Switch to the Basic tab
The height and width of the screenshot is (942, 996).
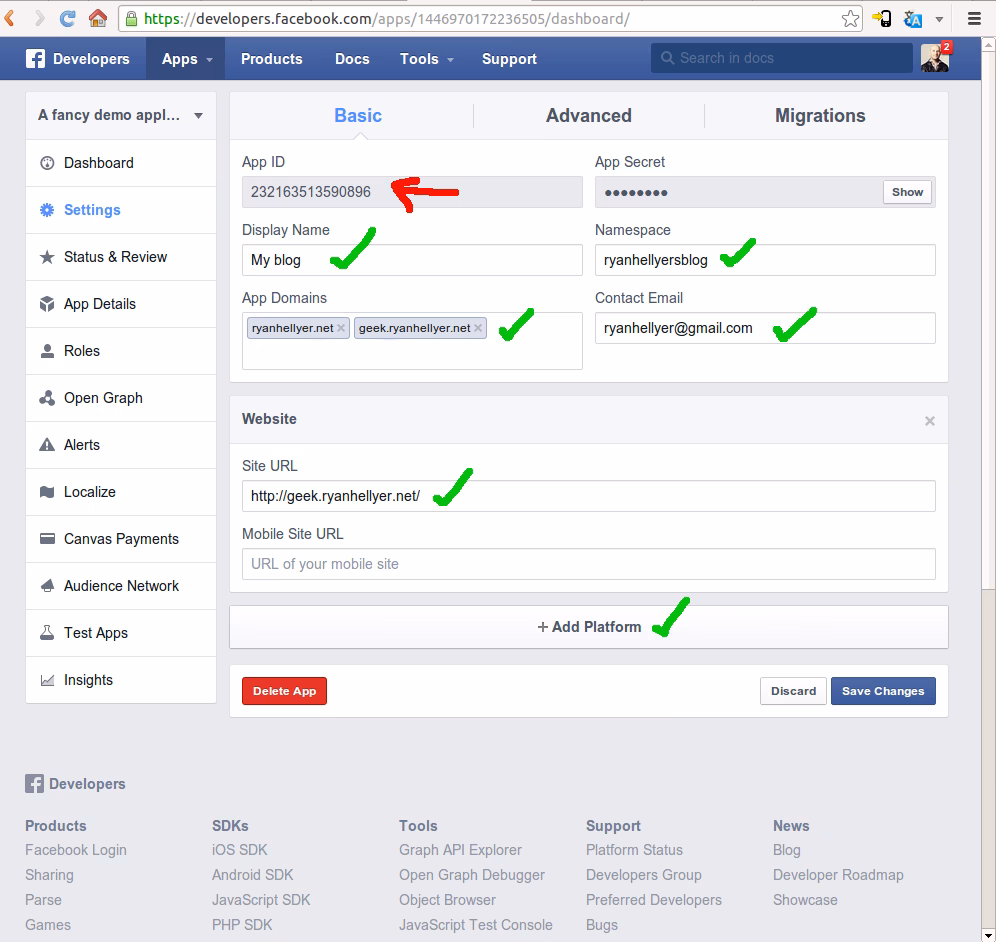tap(358, 116)
